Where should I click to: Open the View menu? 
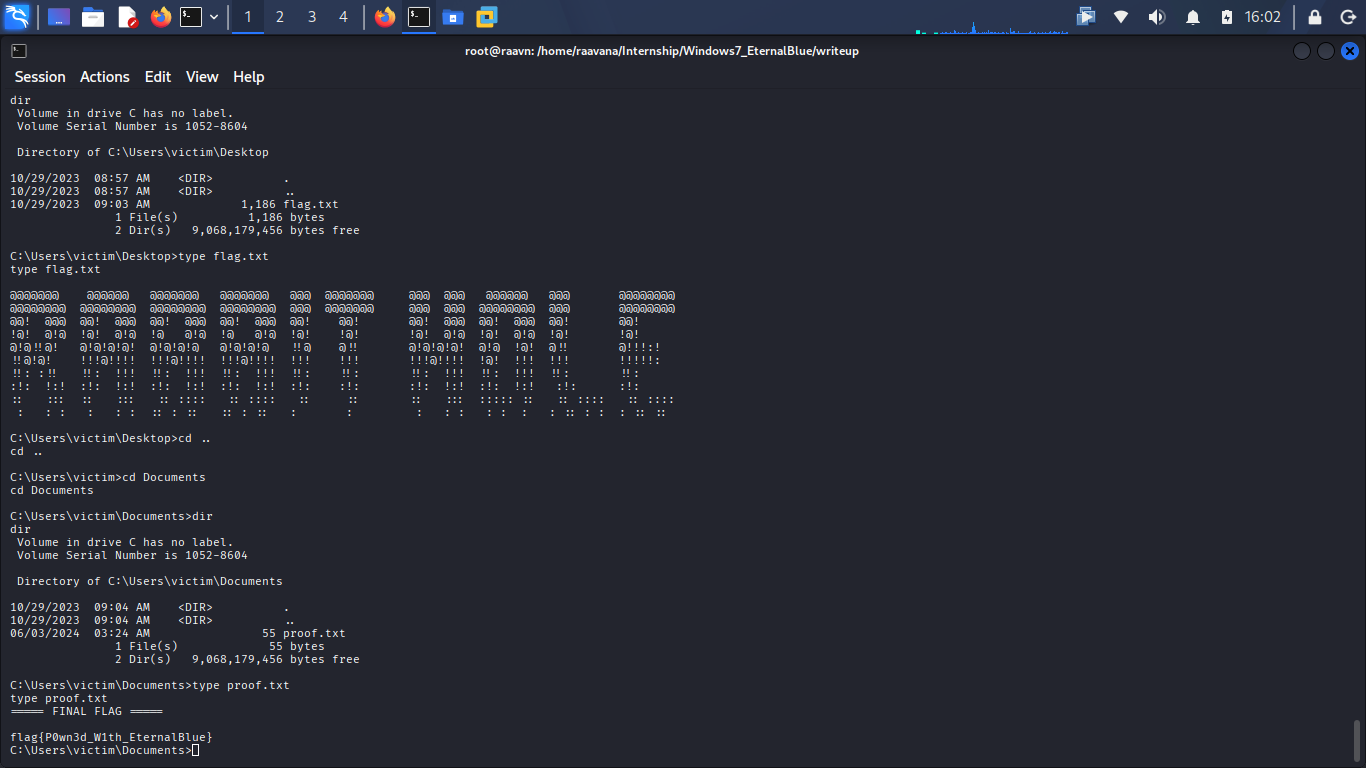point(202,77)
